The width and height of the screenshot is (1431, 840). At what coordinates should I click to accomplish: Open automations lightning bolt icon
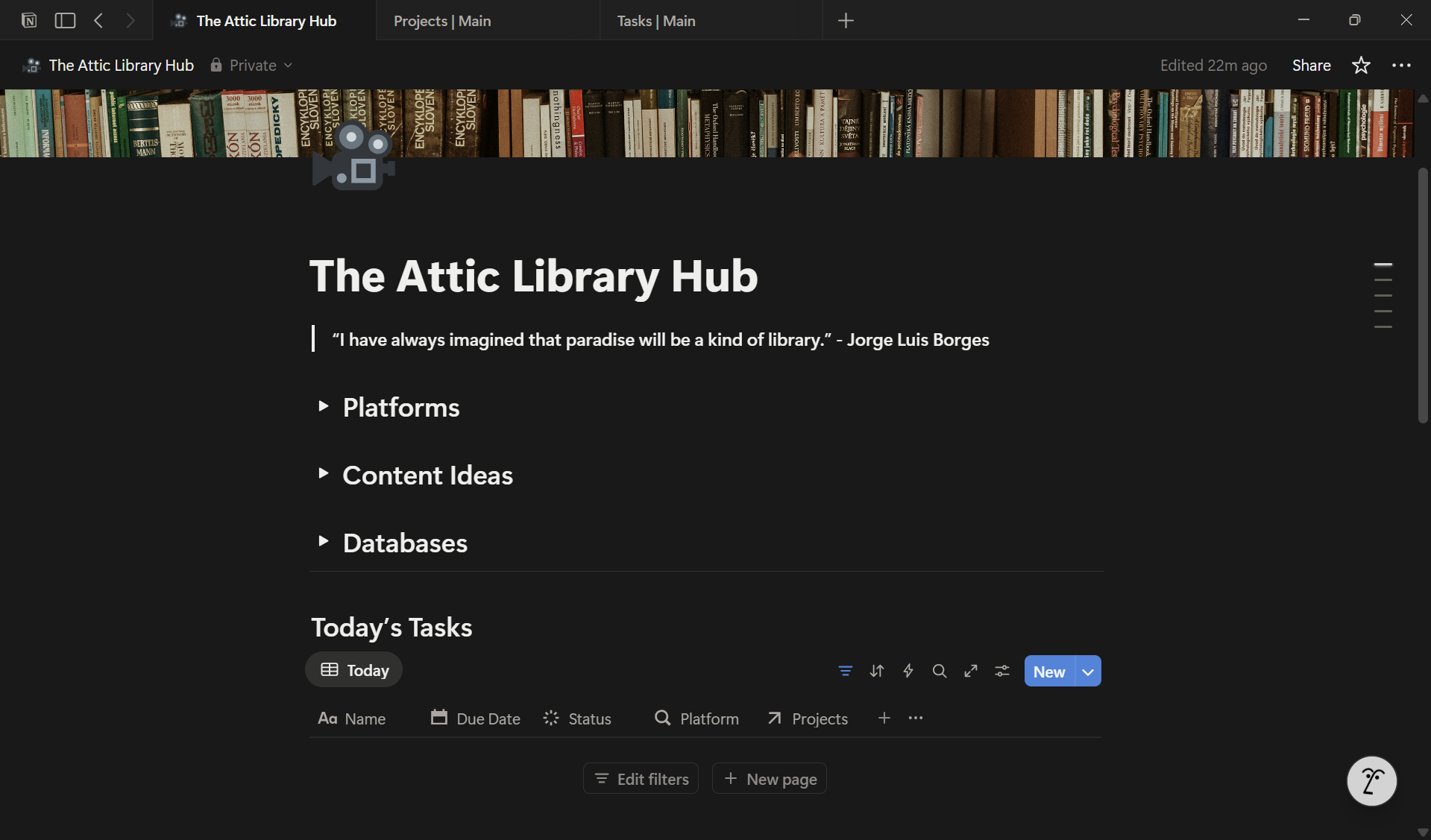point(908,671)
